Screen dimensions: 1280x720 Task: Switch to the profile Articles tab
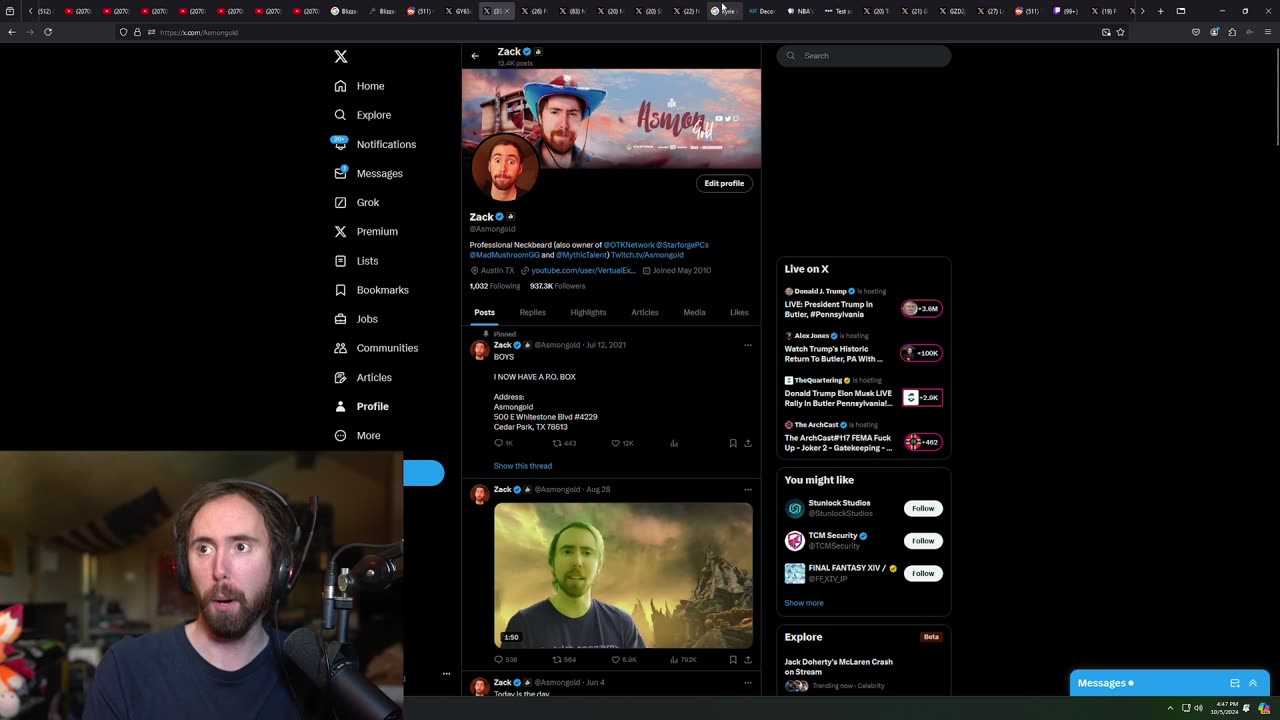[645, 312]
